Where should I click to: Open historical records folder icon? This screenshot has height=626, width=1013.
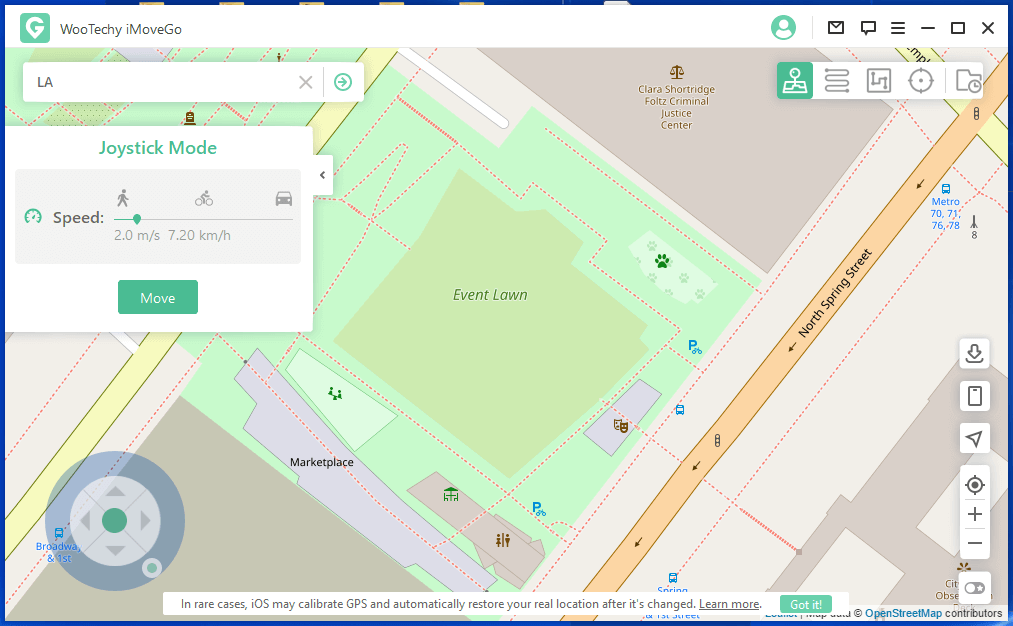click(967, 81)
